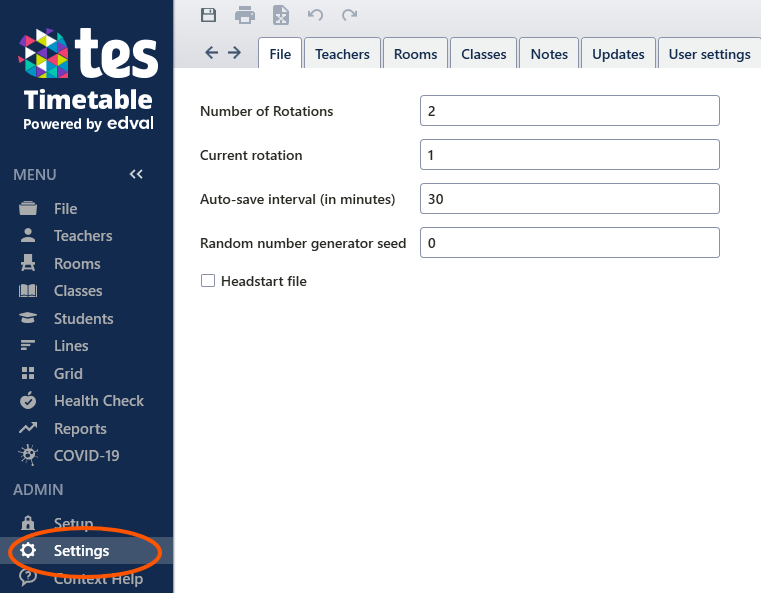This screenshot has width=776, height=593.
Task: Click the Teachers person icon in sidebar
Action: [28, 236]
